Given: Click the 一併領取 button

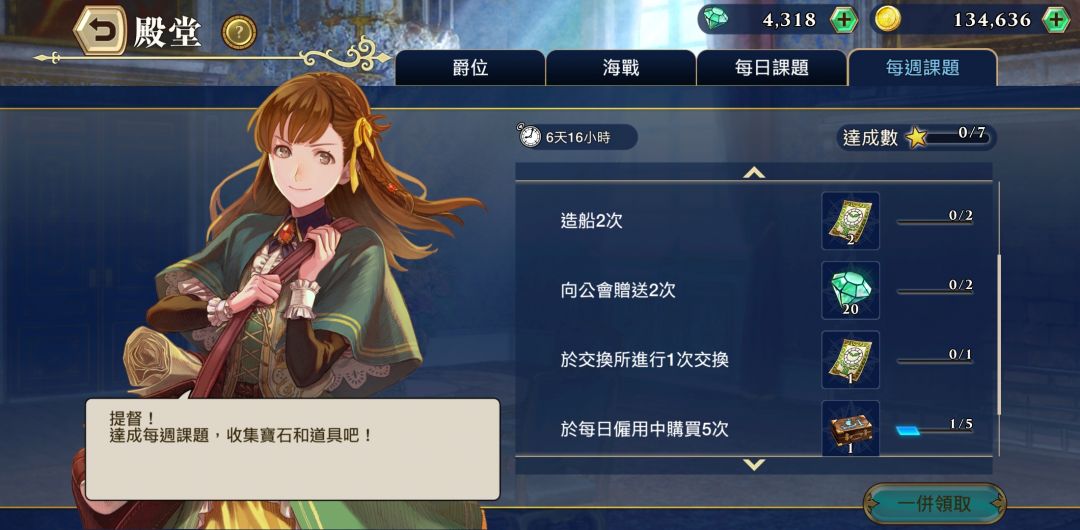Looking at the screenshot, I should click(x=934, y=503).
